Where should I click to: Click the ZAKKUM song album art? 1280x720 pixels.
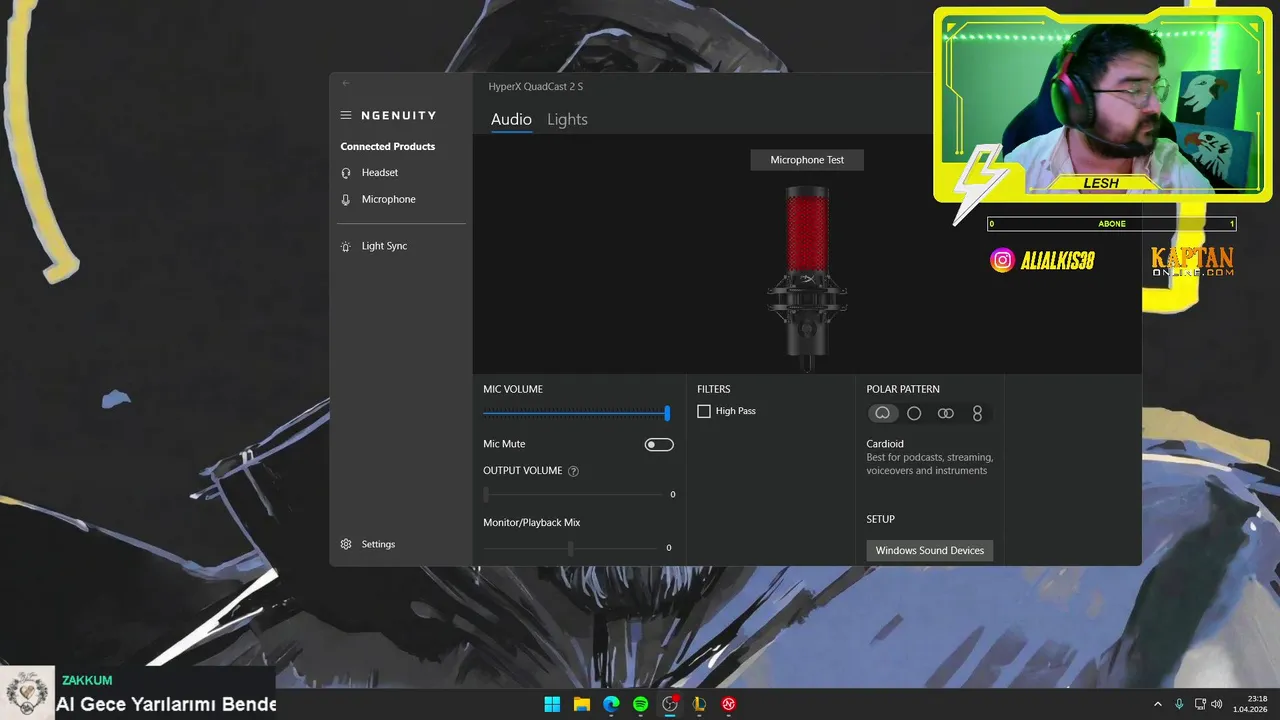(x=26, y=693)
